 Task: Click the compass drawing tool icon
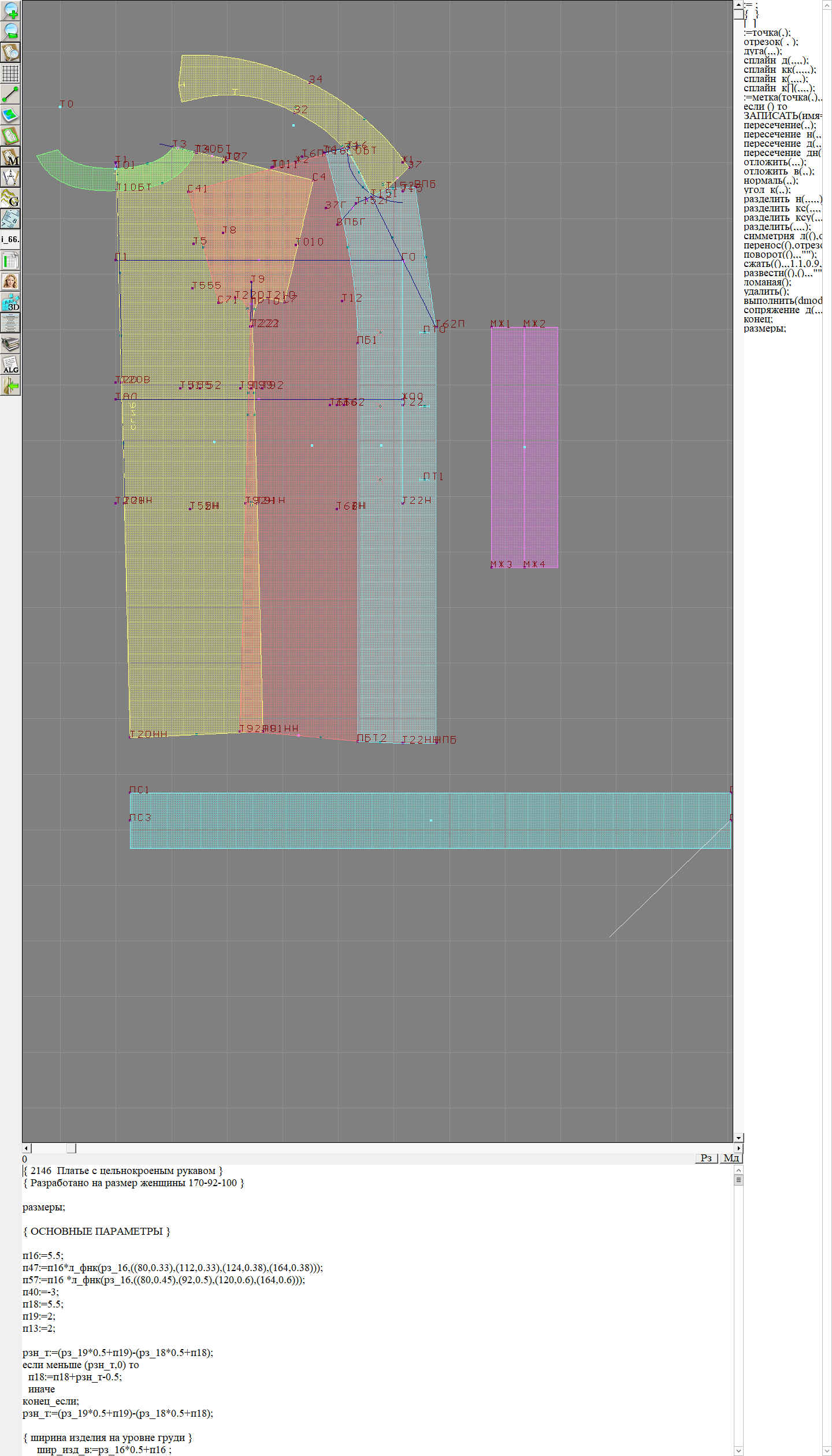10,177
